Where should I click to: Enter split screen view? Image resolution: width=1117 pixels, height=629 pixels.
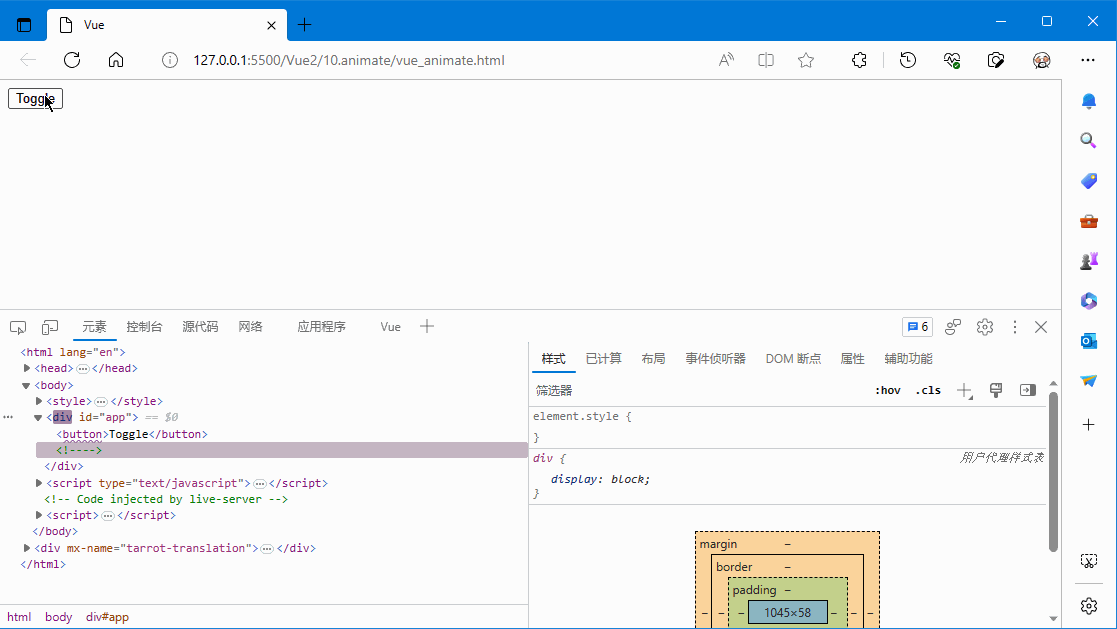[x=766, y=60]
